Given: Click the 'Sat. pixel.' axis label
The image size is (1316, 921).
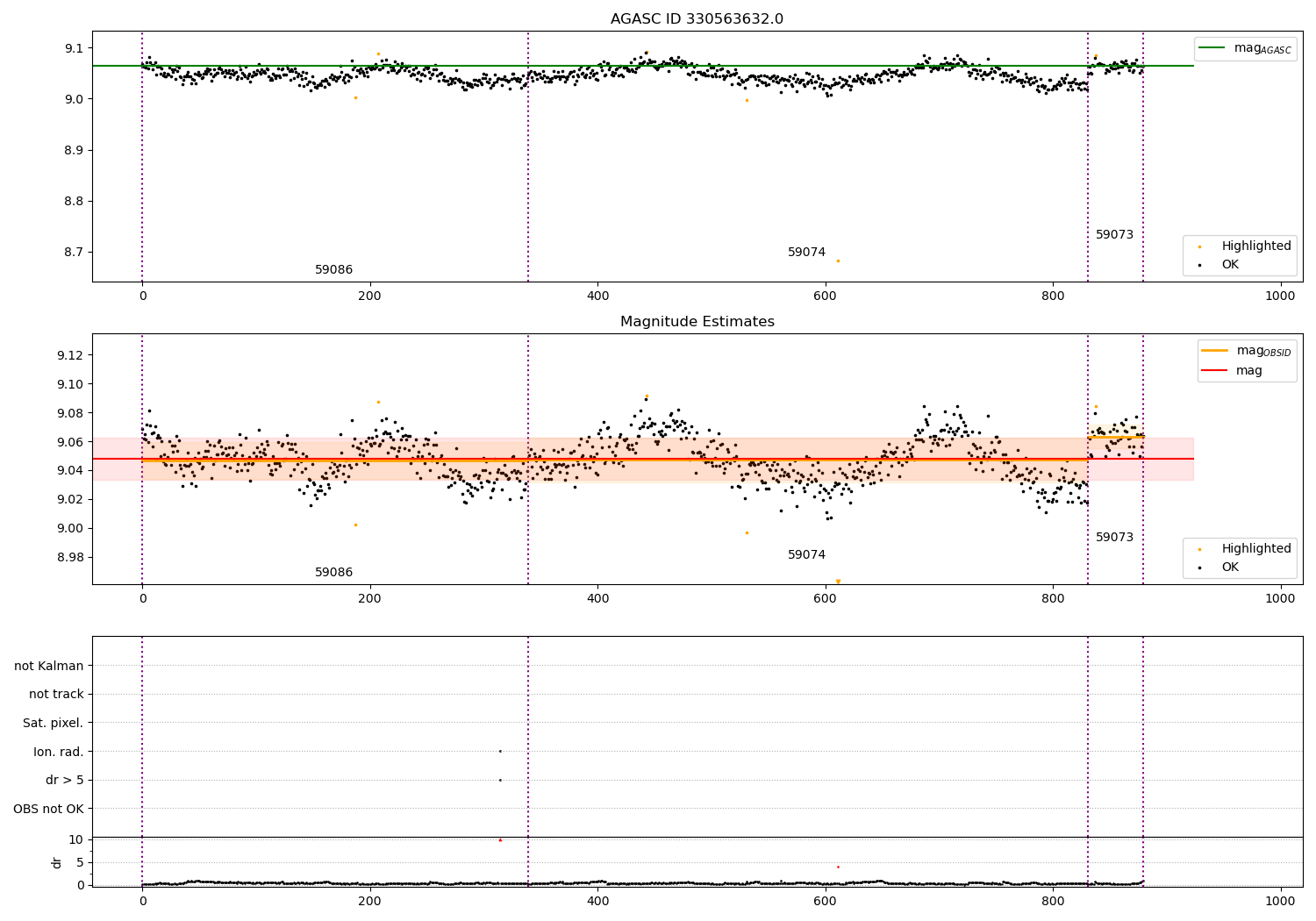Looking at the screenshot, I should 54,723.
